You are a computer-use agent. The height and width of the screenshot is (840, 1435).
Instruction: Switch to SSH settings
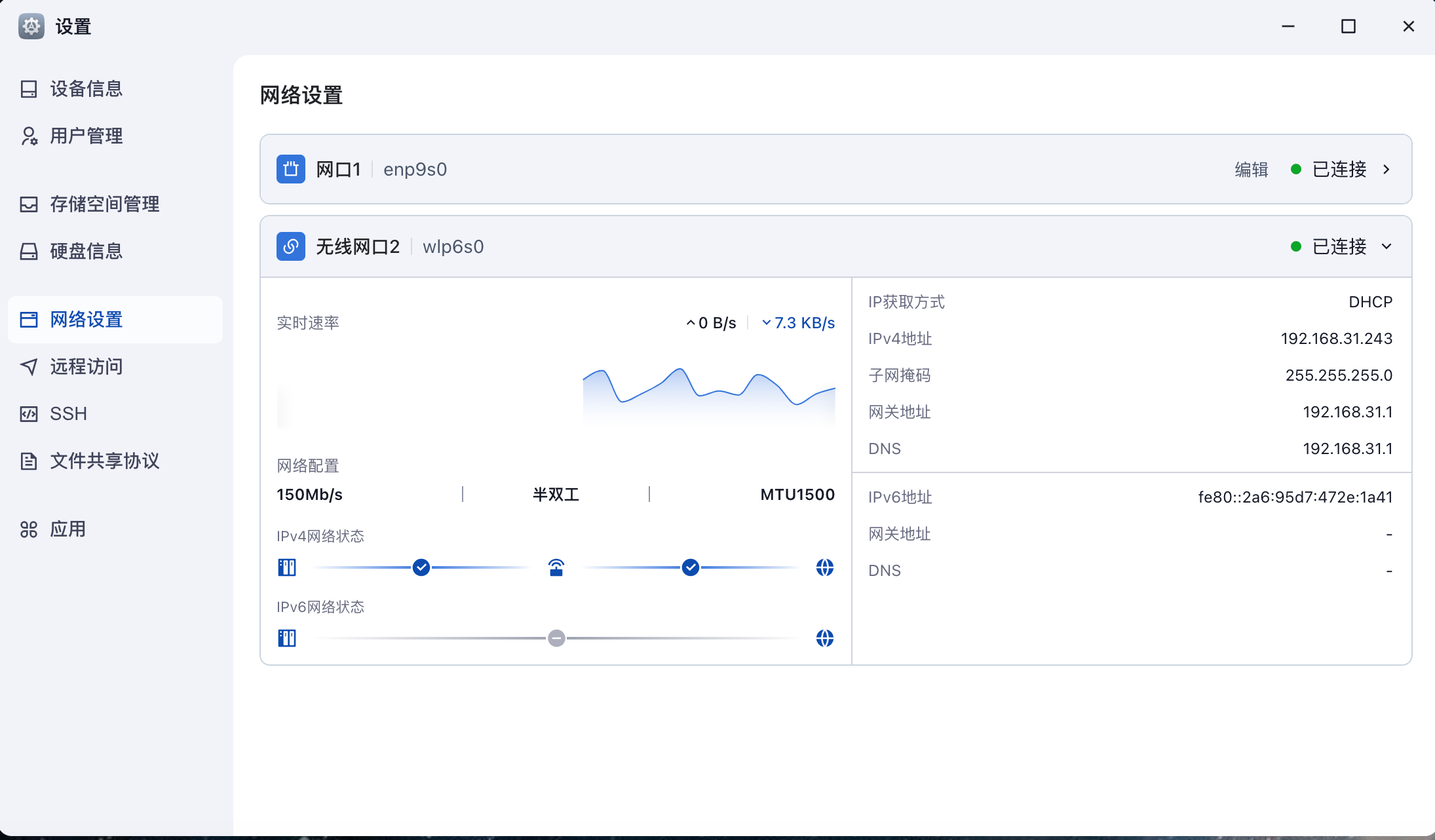pos(115,414)
